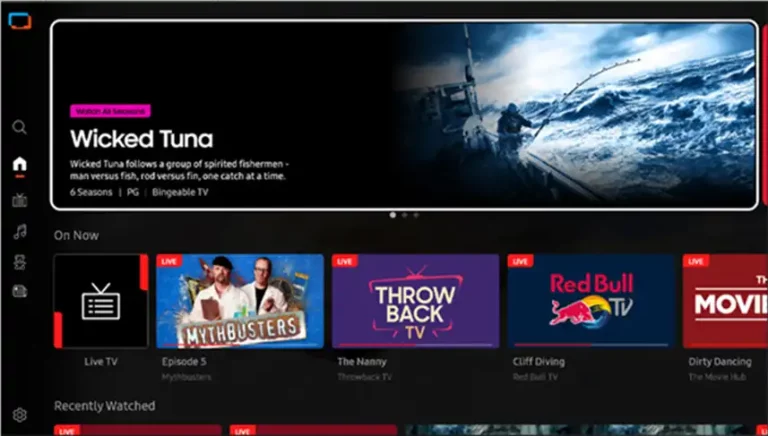Click the Red Bull TV channel name text
Screen dimensions: 768x436
[x=535, y=377]
